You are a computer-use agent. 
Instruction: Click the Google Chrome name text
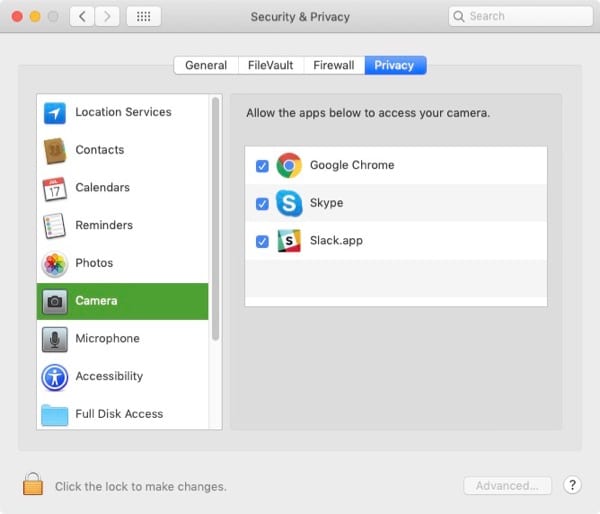tap(352, 165)
